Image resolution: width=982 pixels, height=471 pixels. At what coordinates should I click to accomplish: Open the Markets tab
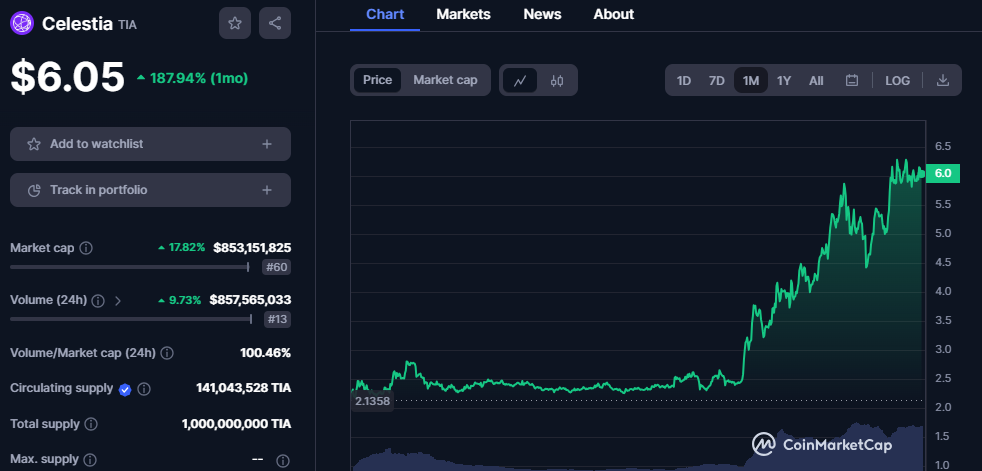tap(463, 14)
